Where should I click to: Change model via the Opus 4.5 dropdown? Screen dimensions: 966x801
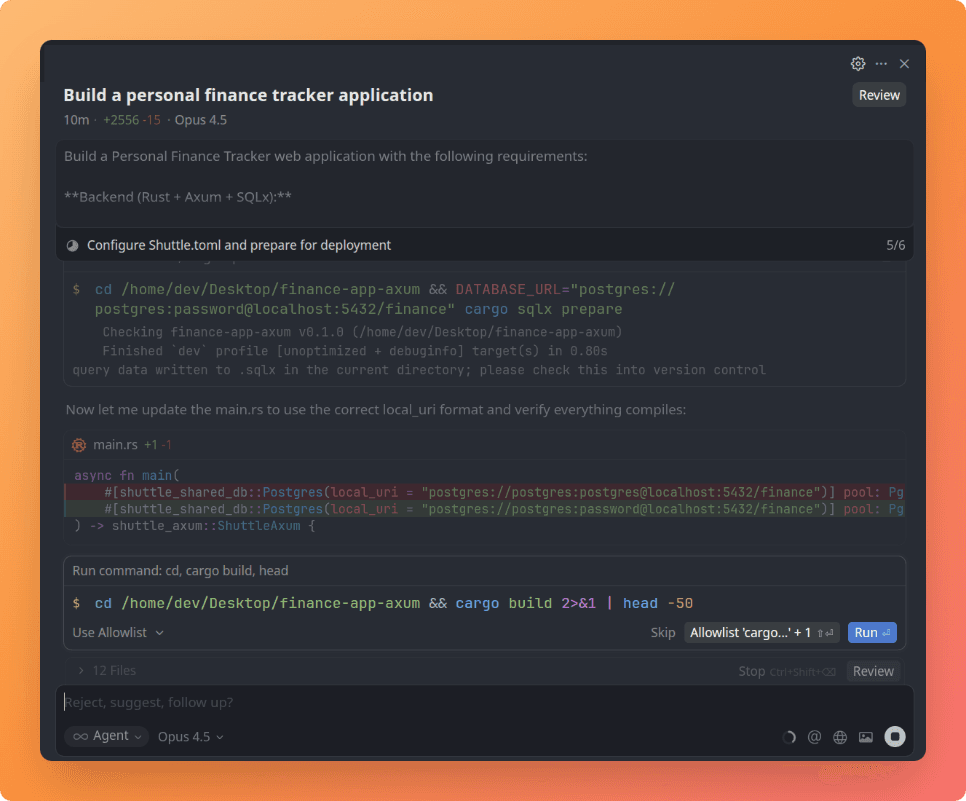189,736
